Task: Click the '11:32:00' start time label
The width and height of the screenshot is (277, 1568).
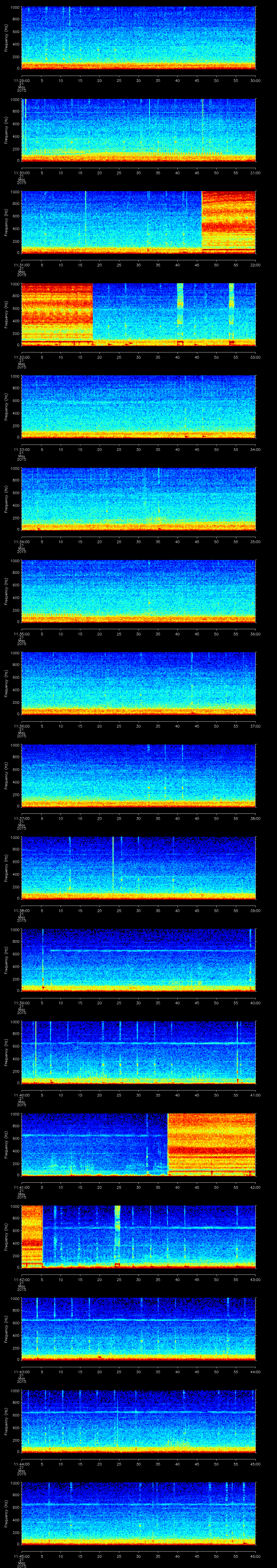Action: pos(21,357)
